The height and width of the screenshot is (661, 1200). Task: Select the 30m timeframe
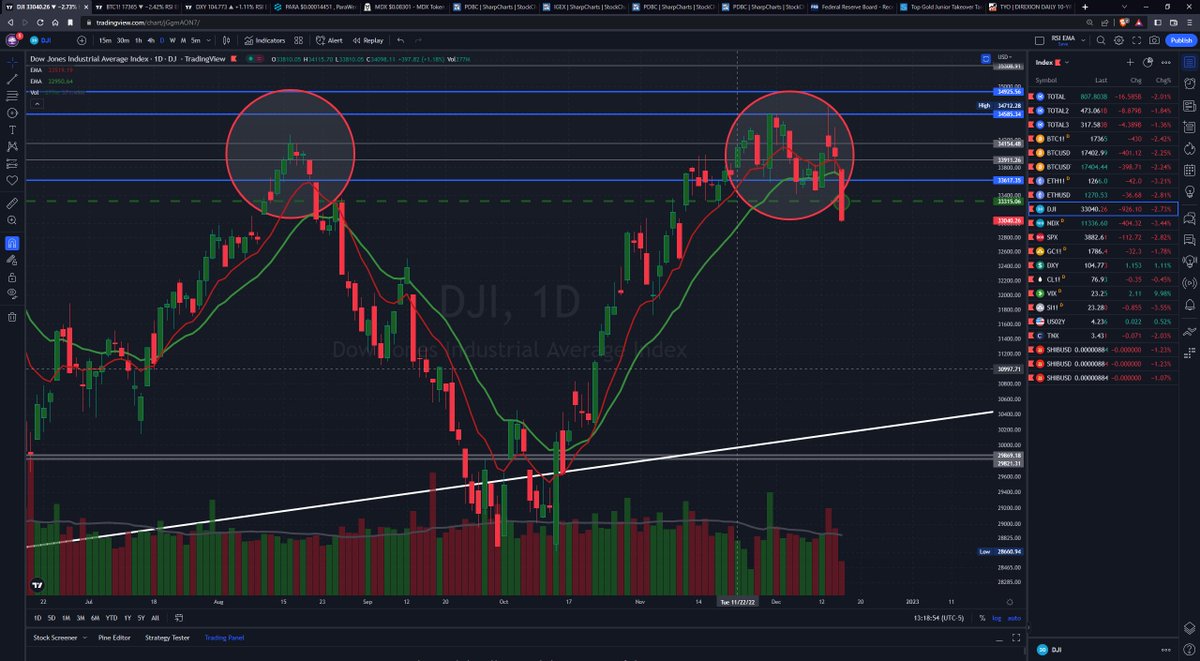tap(123, 40)
